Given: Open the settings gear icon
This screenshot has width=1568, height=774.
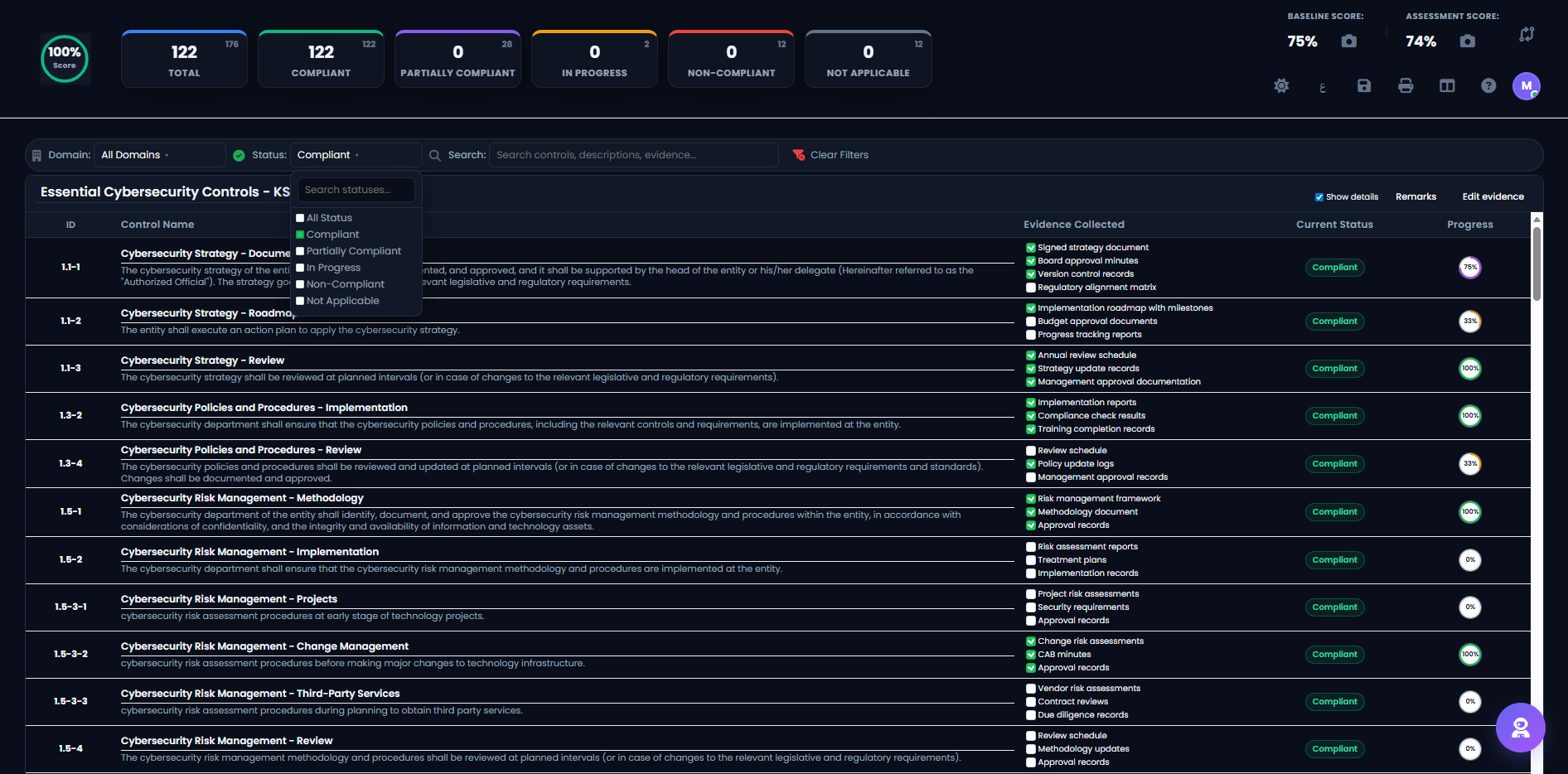Looking at the screenshot, I should [x=1281, y=85].
